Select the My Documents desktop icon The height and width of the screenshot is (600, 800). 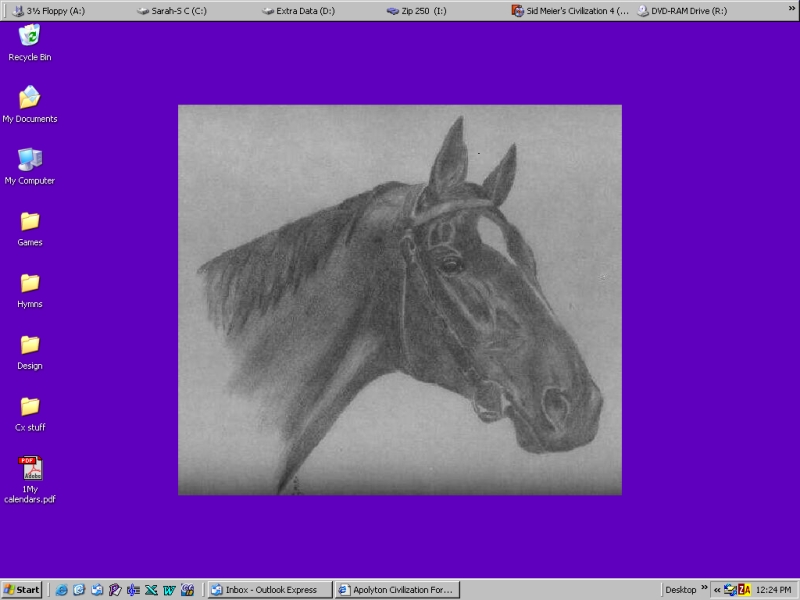30,98
